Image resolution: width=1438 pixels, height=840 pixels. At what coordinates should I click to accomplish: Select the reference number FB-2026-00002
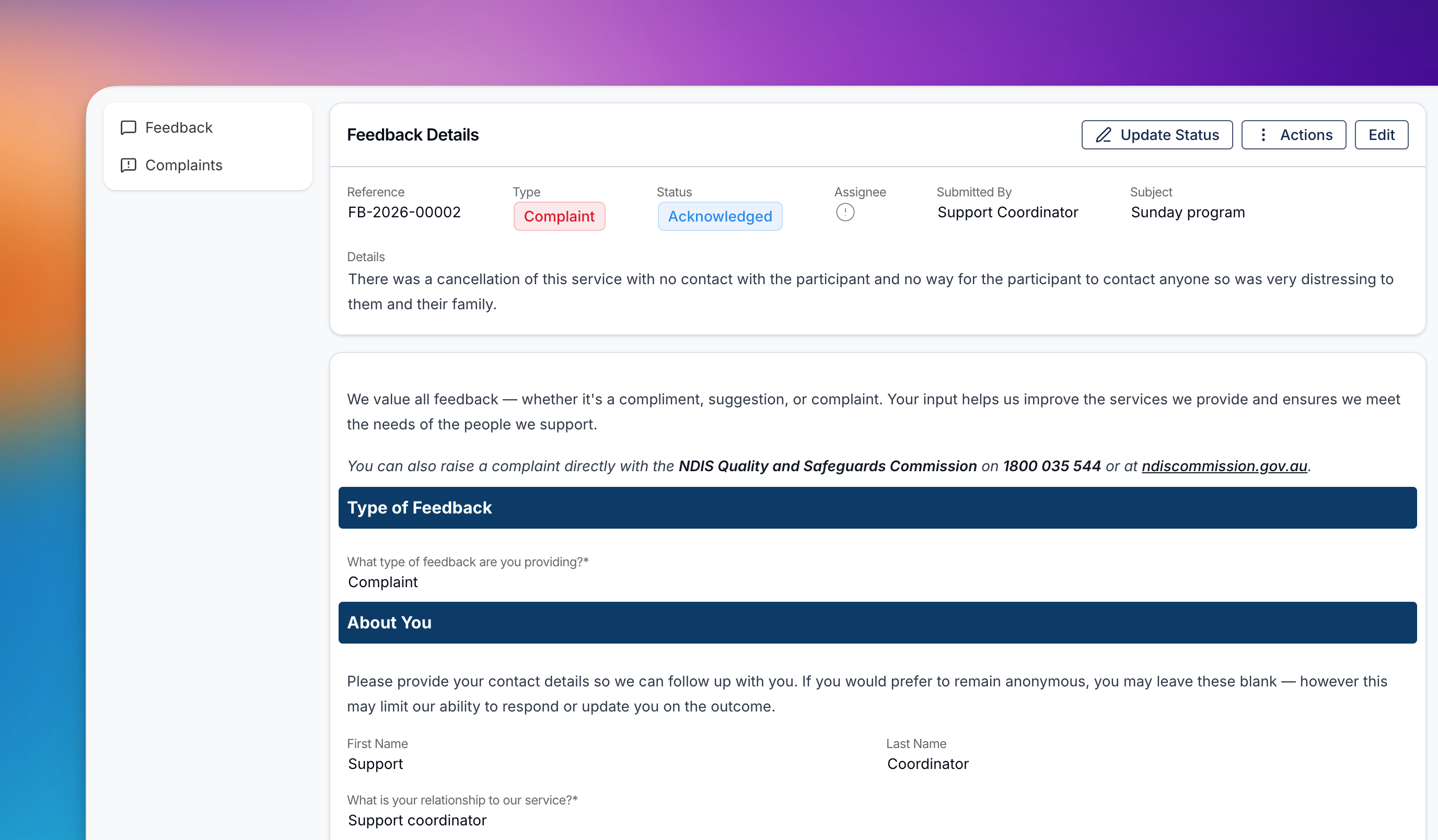tap(404, 212)
